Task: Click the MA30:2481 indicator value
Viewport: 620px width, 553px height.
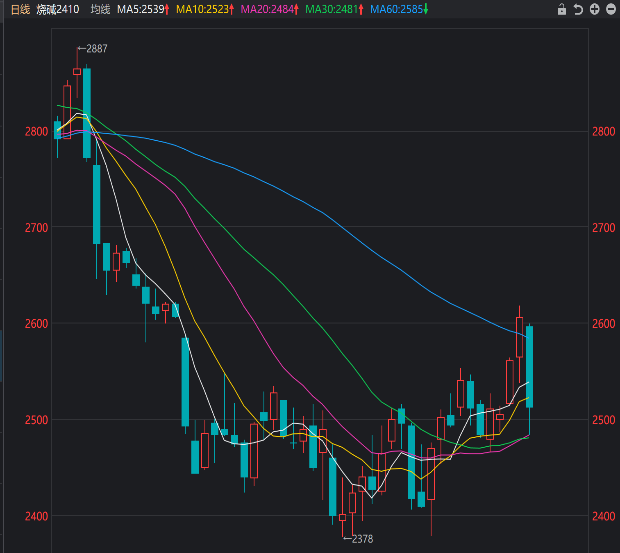Action: 335,9
